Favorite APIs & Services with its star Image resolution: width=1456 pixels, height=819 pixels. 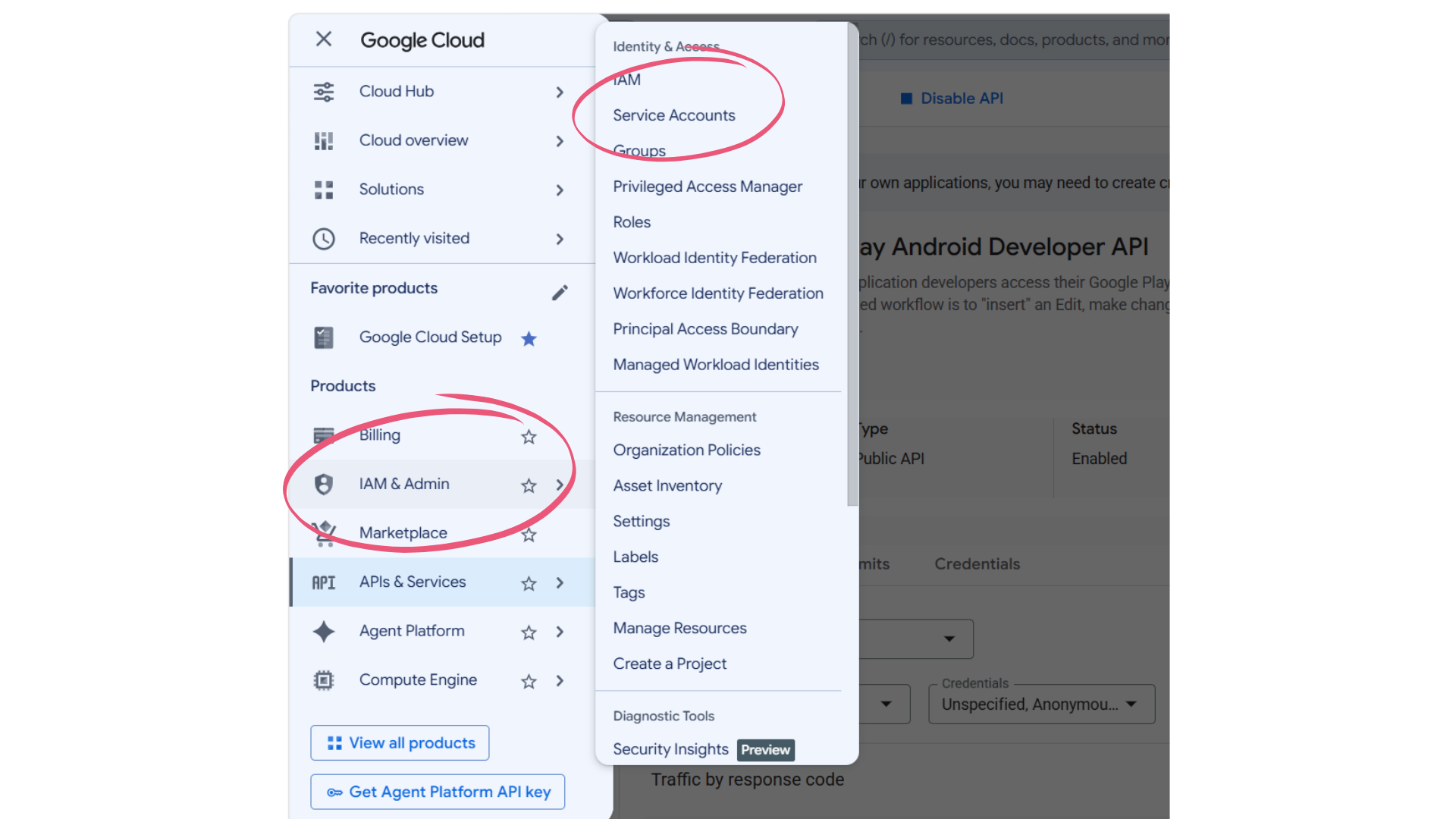point(529,583)
